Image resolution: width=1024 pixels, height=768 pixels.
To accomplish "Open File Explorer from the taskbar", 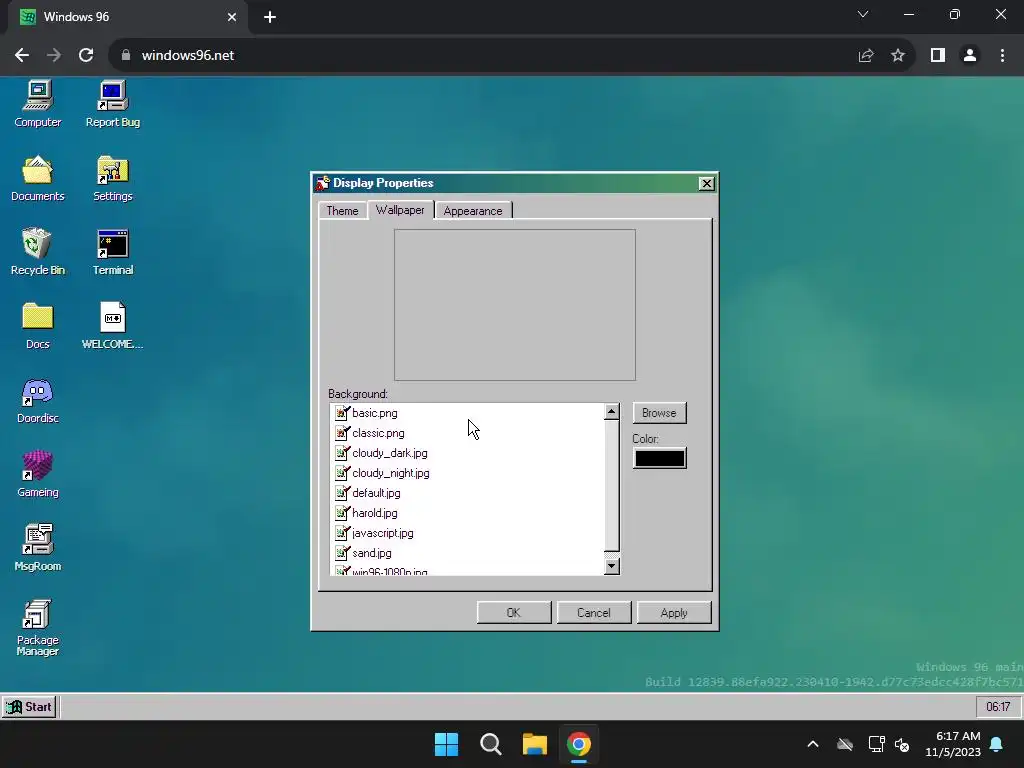I will (535, 744).
